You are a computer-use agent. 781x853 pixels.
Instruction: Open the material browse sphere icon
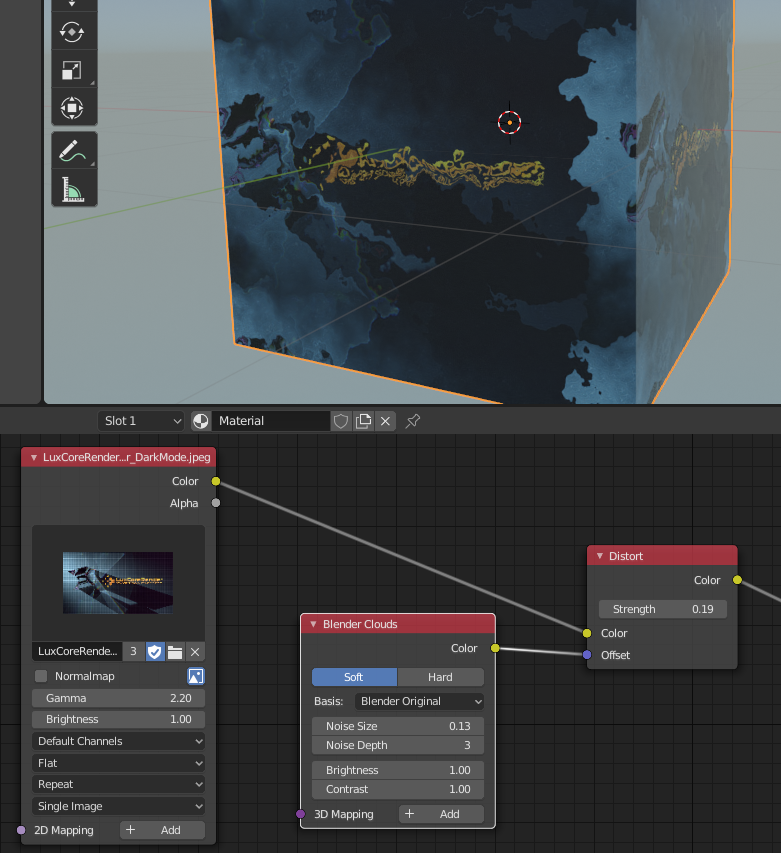201,421
